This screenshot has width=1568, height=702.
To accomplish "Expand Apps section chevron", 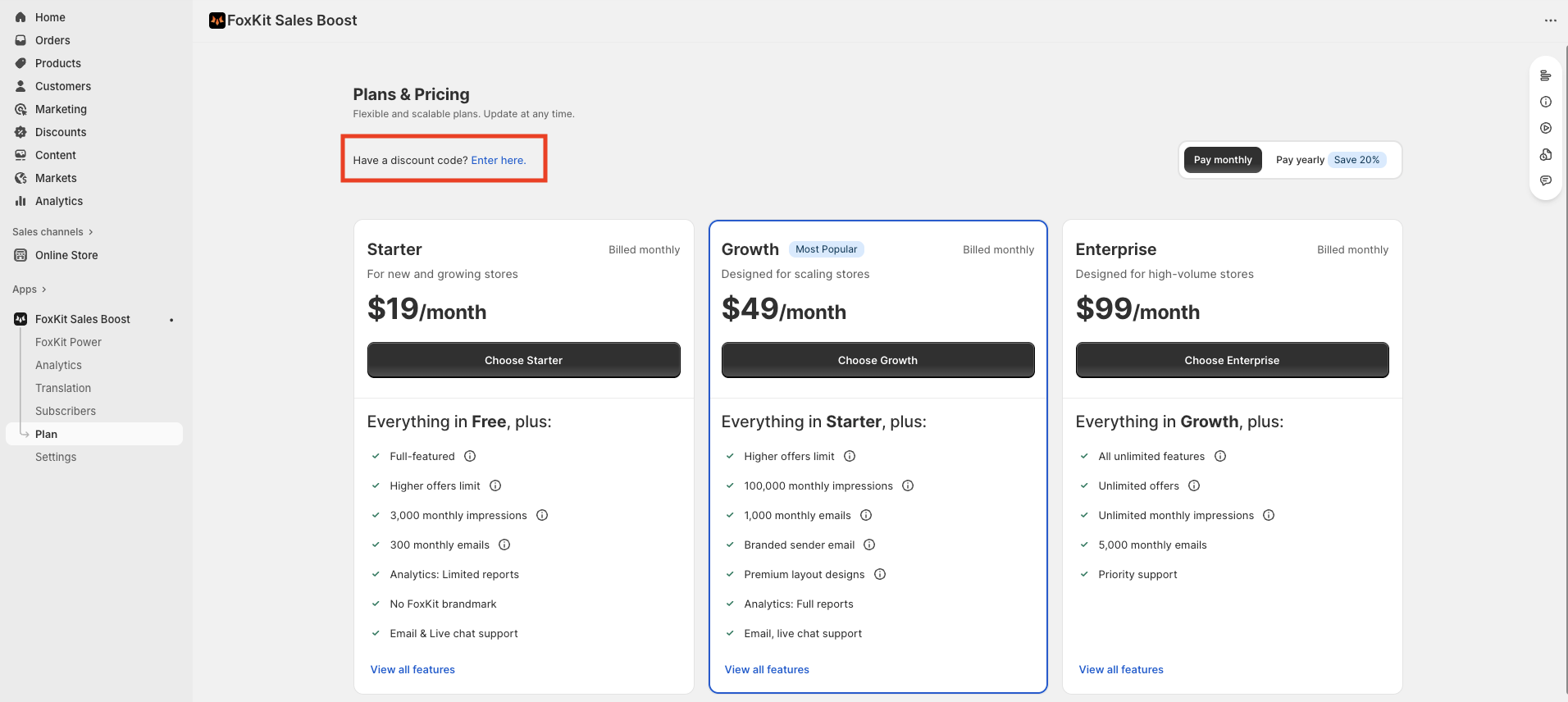I will coord(43,289).
